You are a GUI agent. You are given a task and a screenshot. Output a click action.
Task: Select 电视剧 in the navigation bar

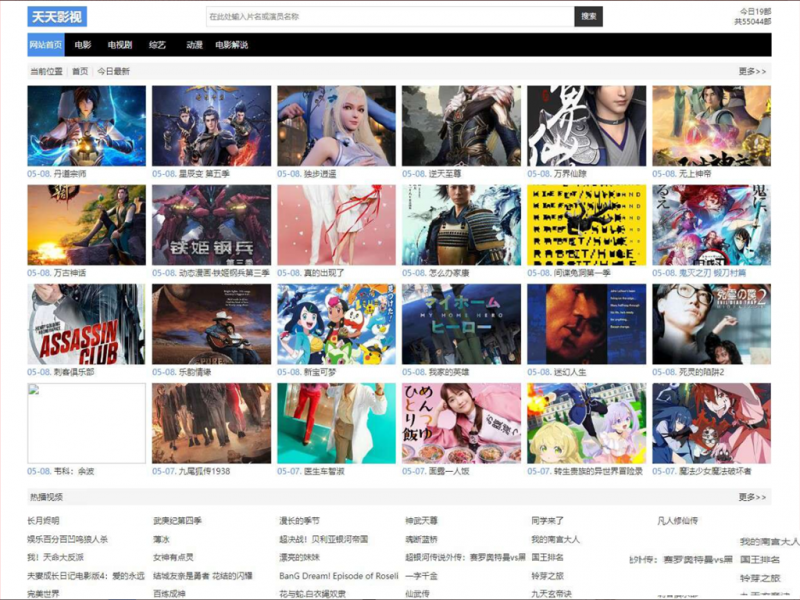(120, 45)
